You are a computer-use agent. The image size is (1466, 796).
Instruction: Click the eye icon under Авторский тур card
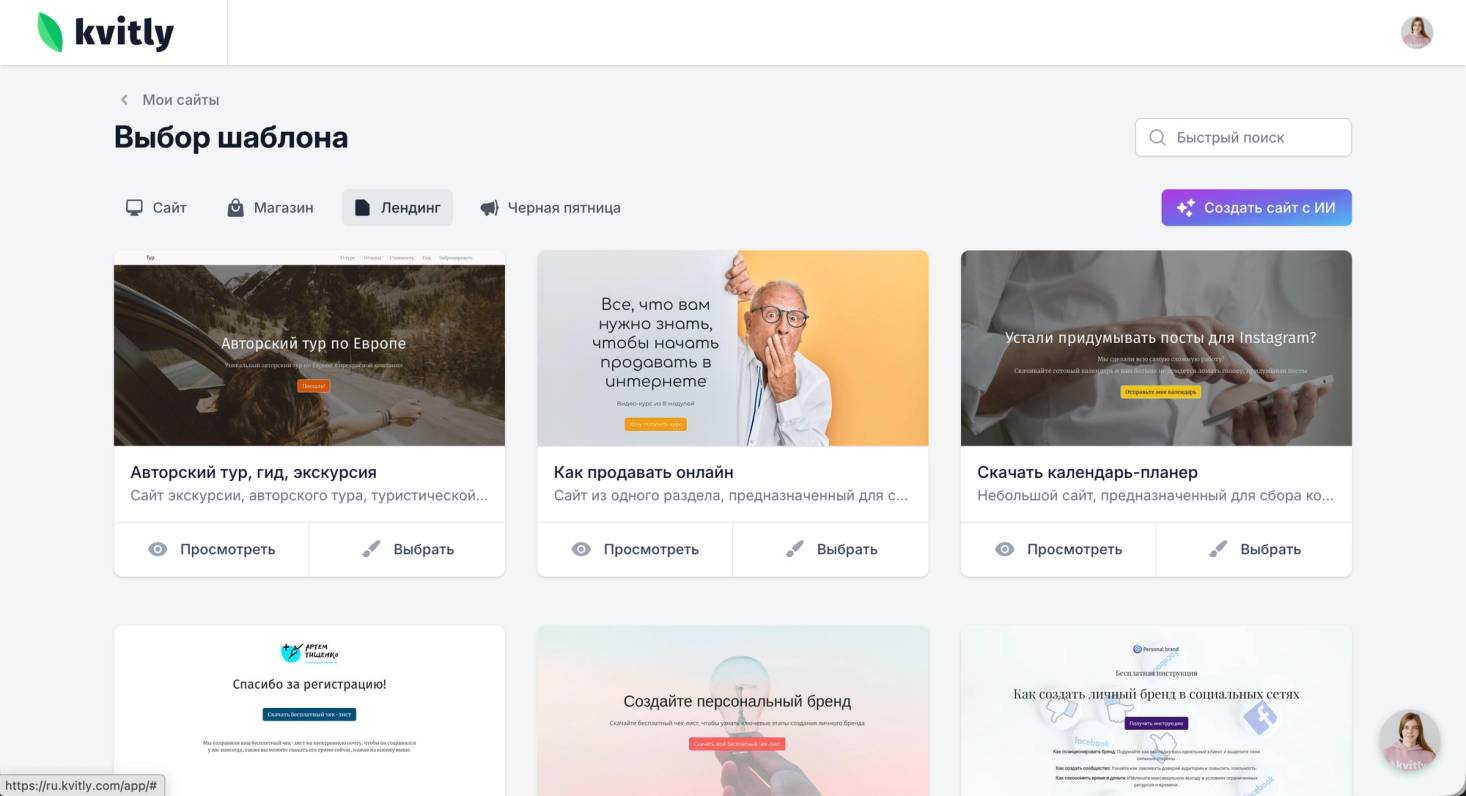[x=158, y=549]
